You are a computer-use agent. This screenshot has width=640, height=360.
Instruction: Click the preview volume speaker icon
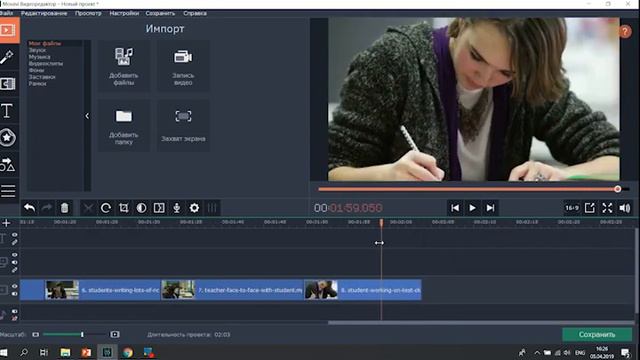[x=625, y=208]
